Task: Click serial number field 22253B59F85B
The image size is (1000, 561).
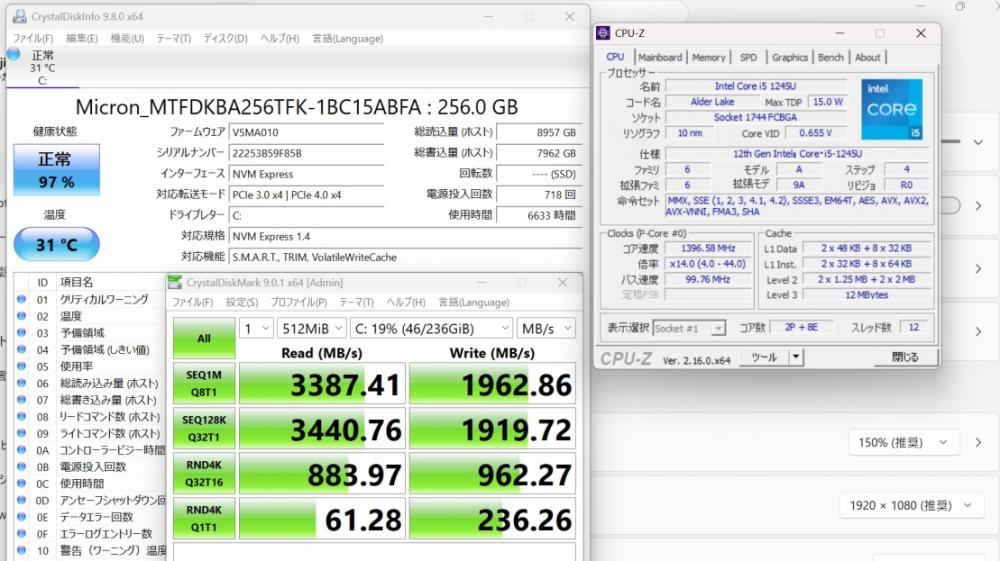Action: 306,153
